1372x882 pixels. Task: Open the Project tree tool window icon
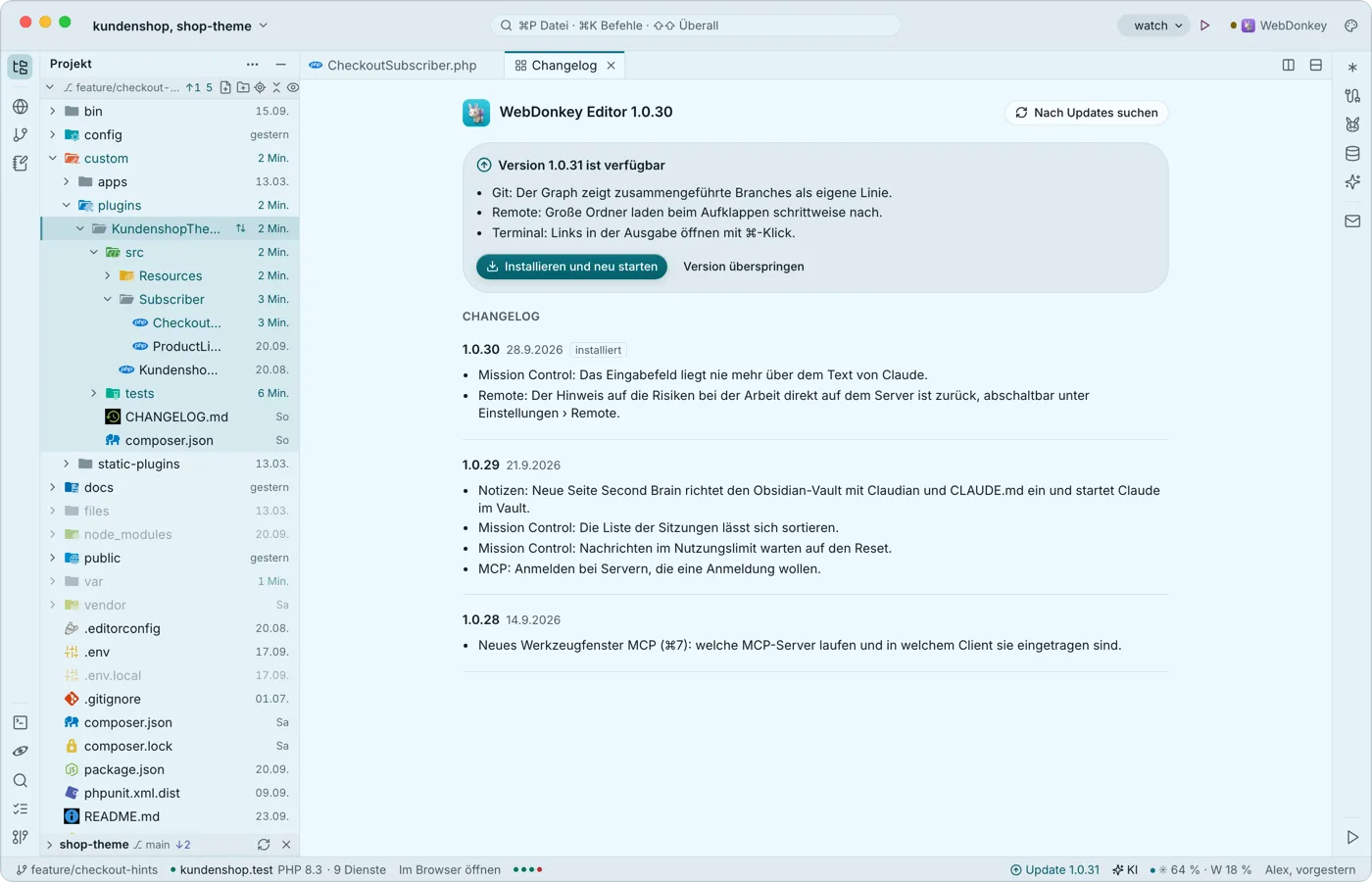tap(20, 67)
